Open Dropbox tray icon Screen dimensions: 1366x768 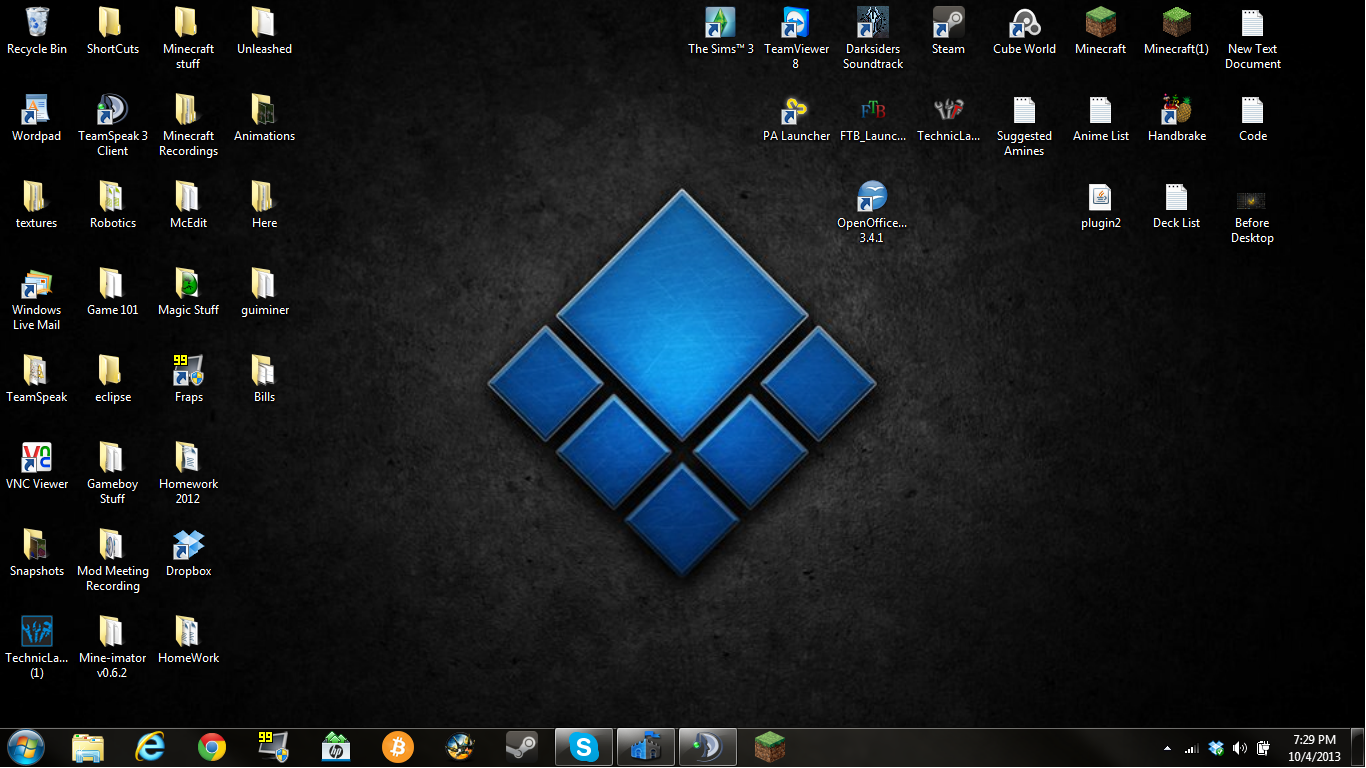[1216, 748]
